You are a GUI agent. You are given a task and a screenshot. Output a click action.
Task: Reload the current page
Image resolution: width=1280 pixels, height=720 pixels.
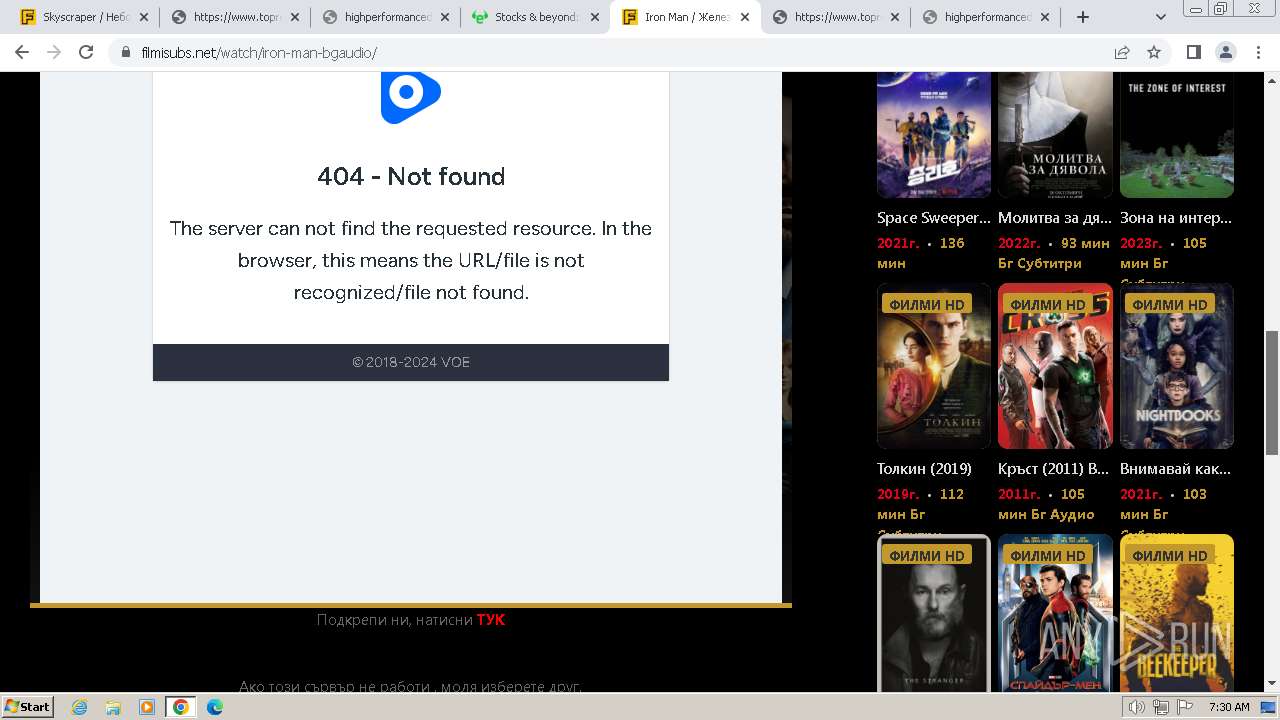86,52
